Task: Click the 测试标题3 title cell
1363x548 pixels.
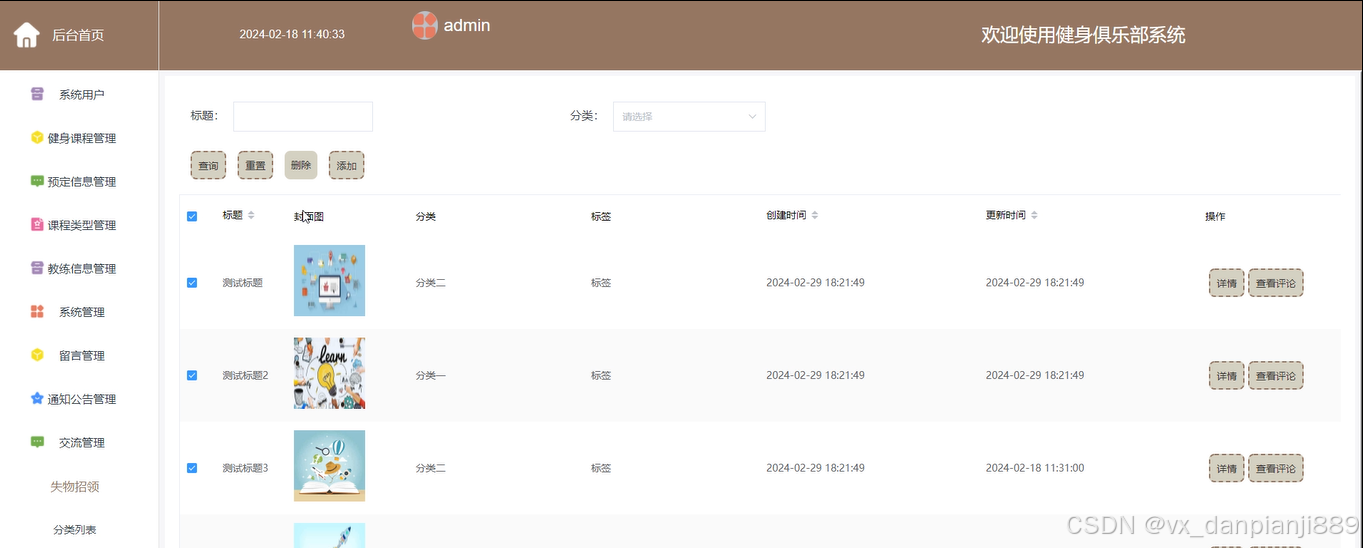Action: (245, 468)
